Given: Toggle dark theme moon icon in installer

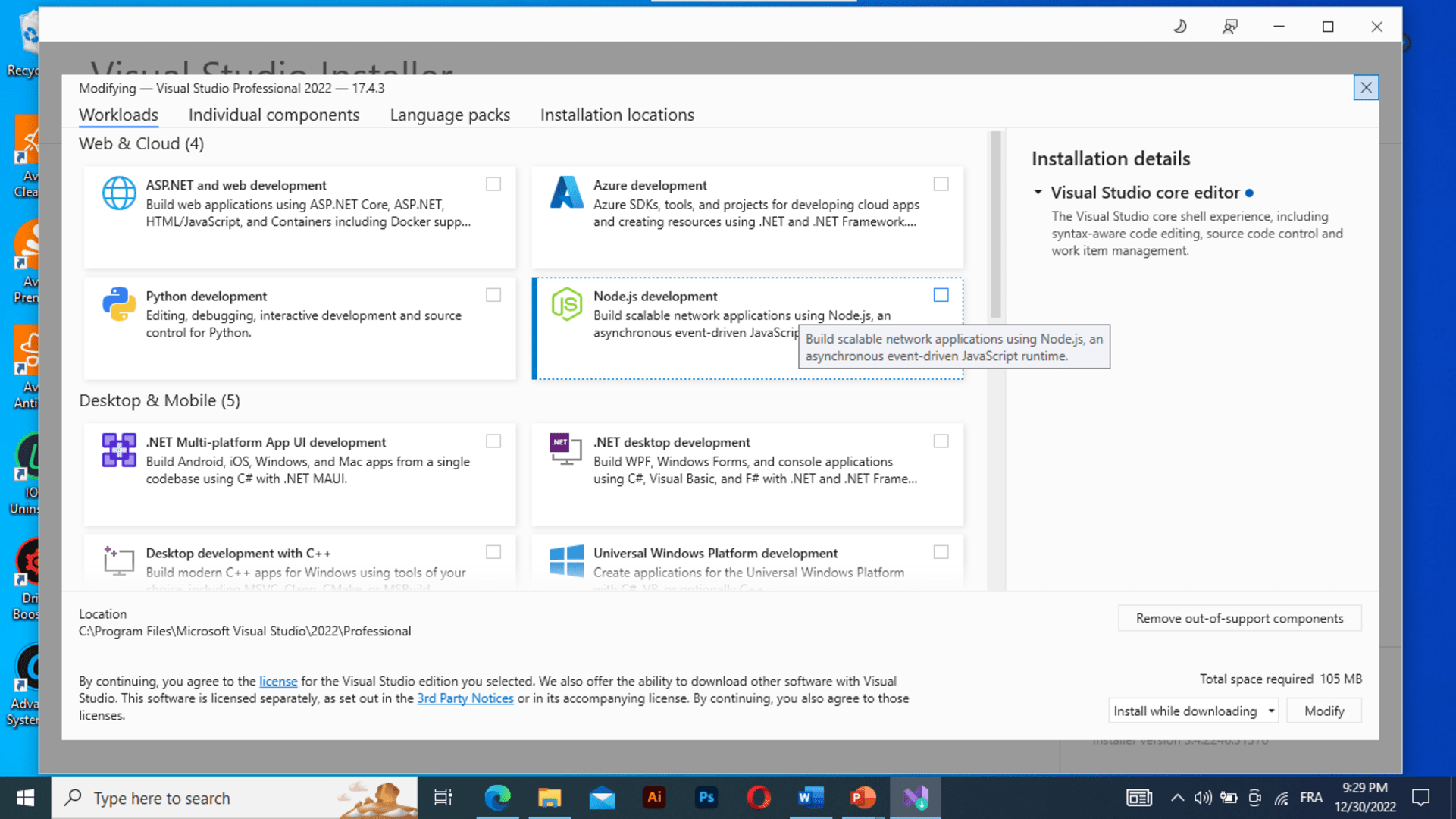Looking at the screenshot, I should coord(1180,27).
